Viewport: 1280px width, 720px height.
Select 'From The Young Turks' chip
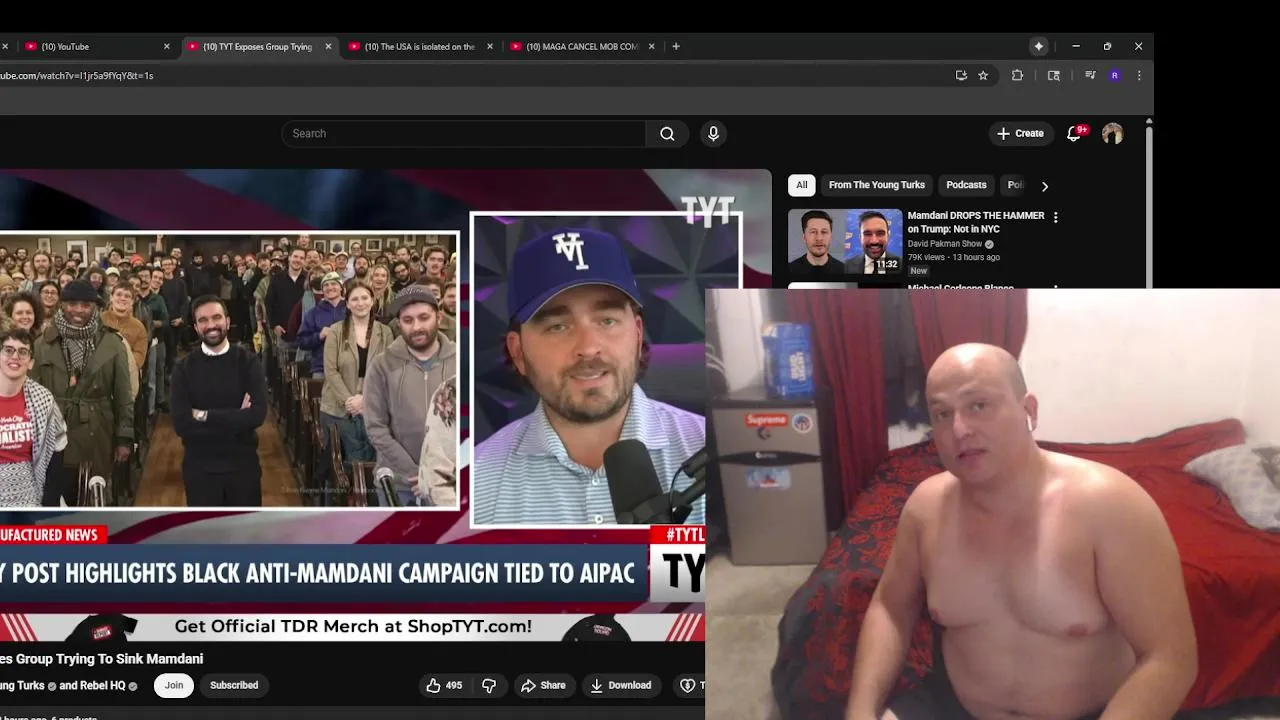click(877, 185)
